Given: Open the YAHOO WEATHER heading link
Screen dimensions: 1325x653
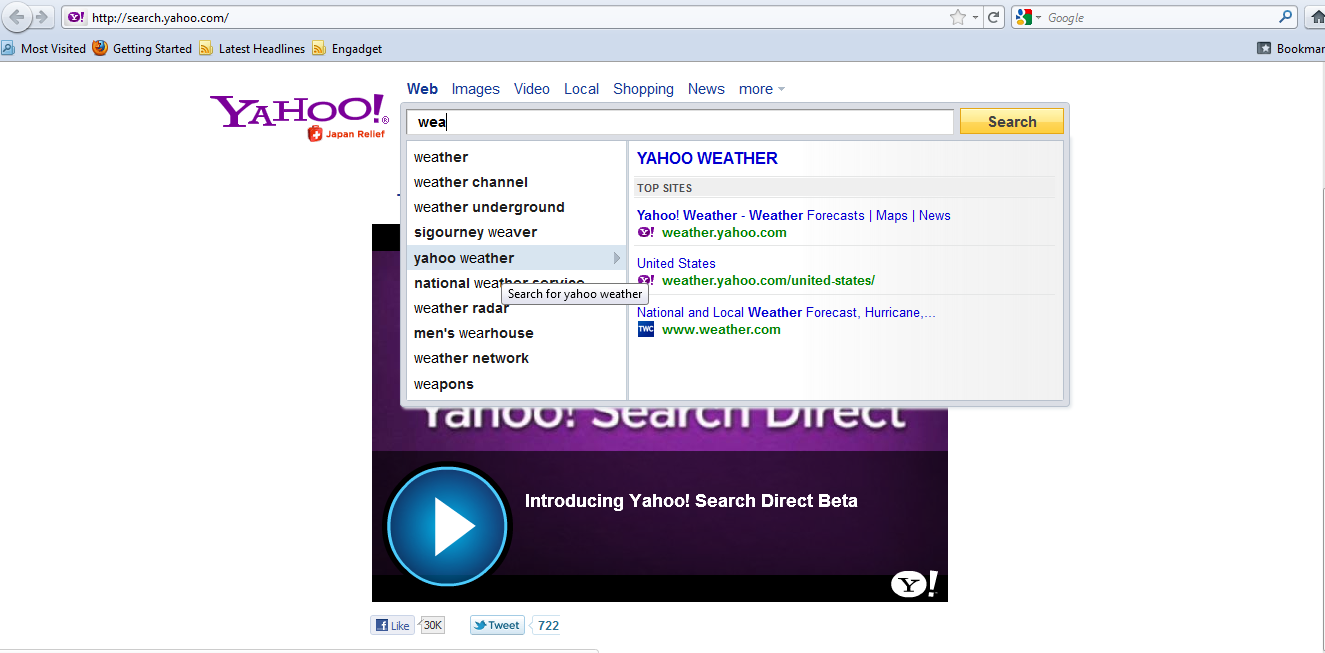Looking at the screenshot, I should pyautogui.click(x=707, y=158).
